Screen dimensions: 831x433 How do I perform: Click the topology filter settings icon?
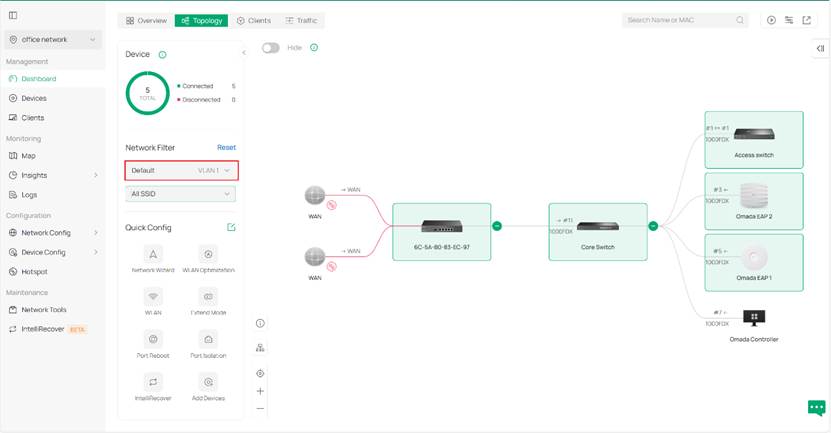[789, 20]
